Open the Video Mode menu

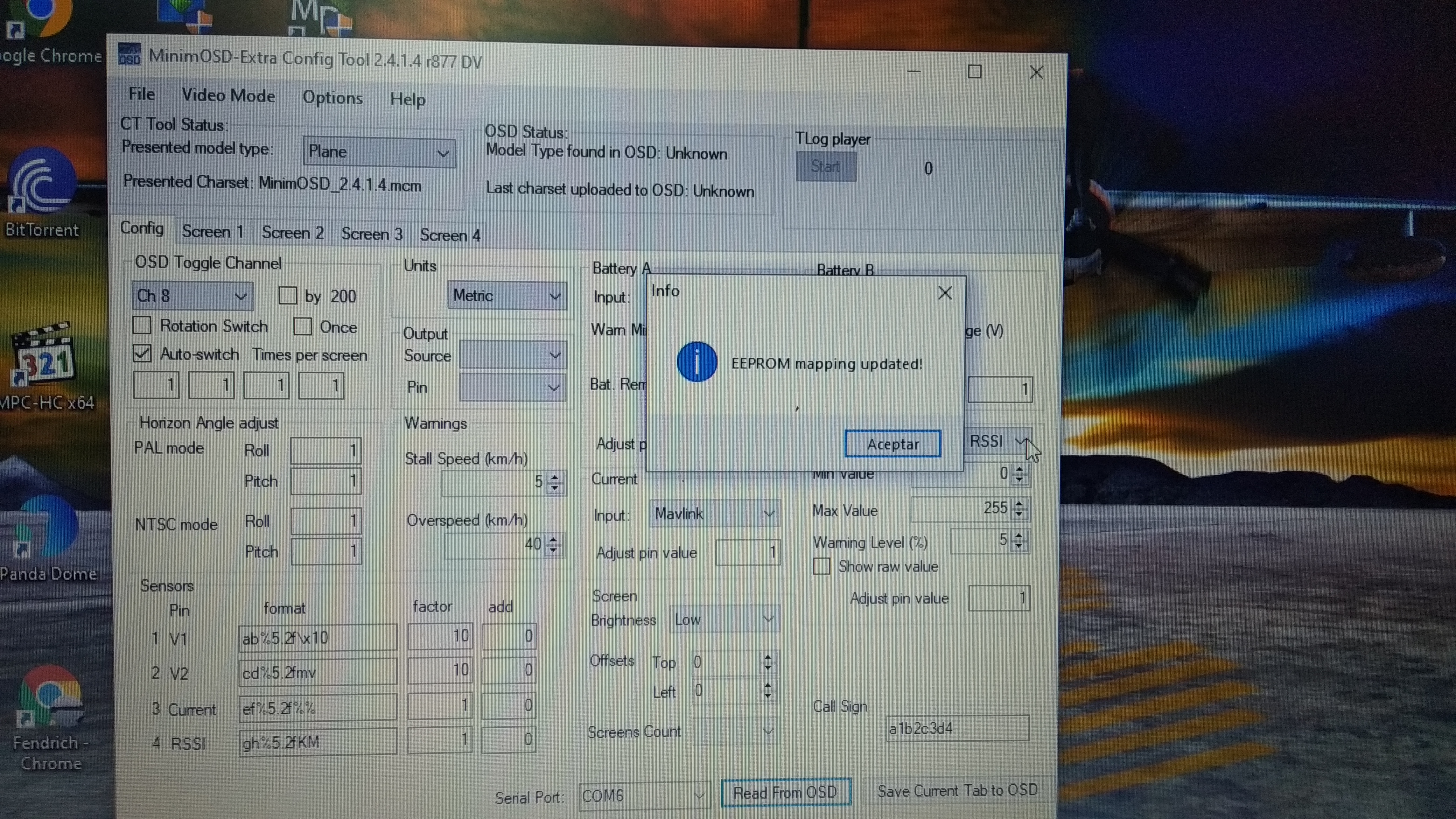point(228,96)
